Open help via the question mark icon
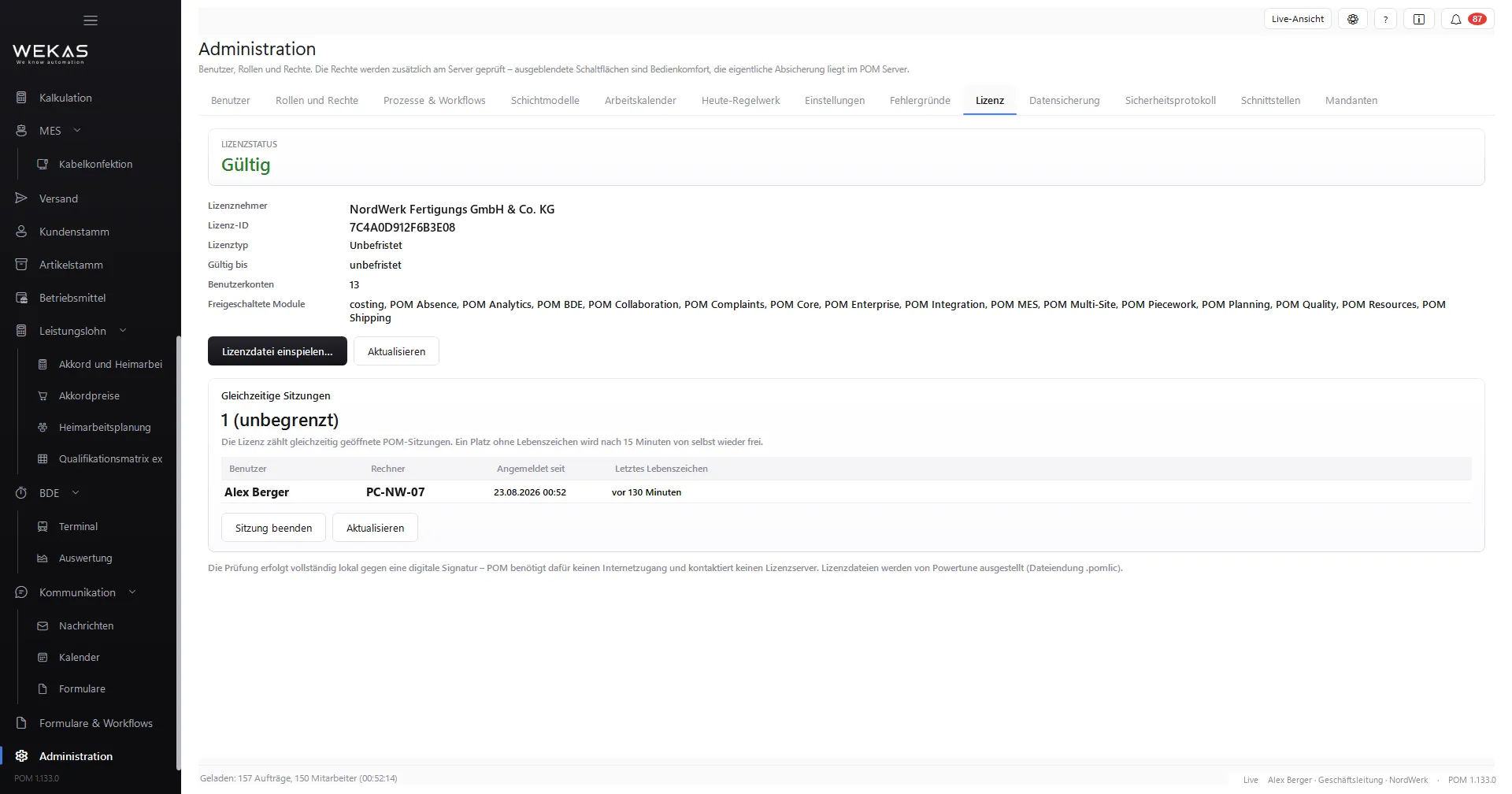 click(x=1385, y=19)
